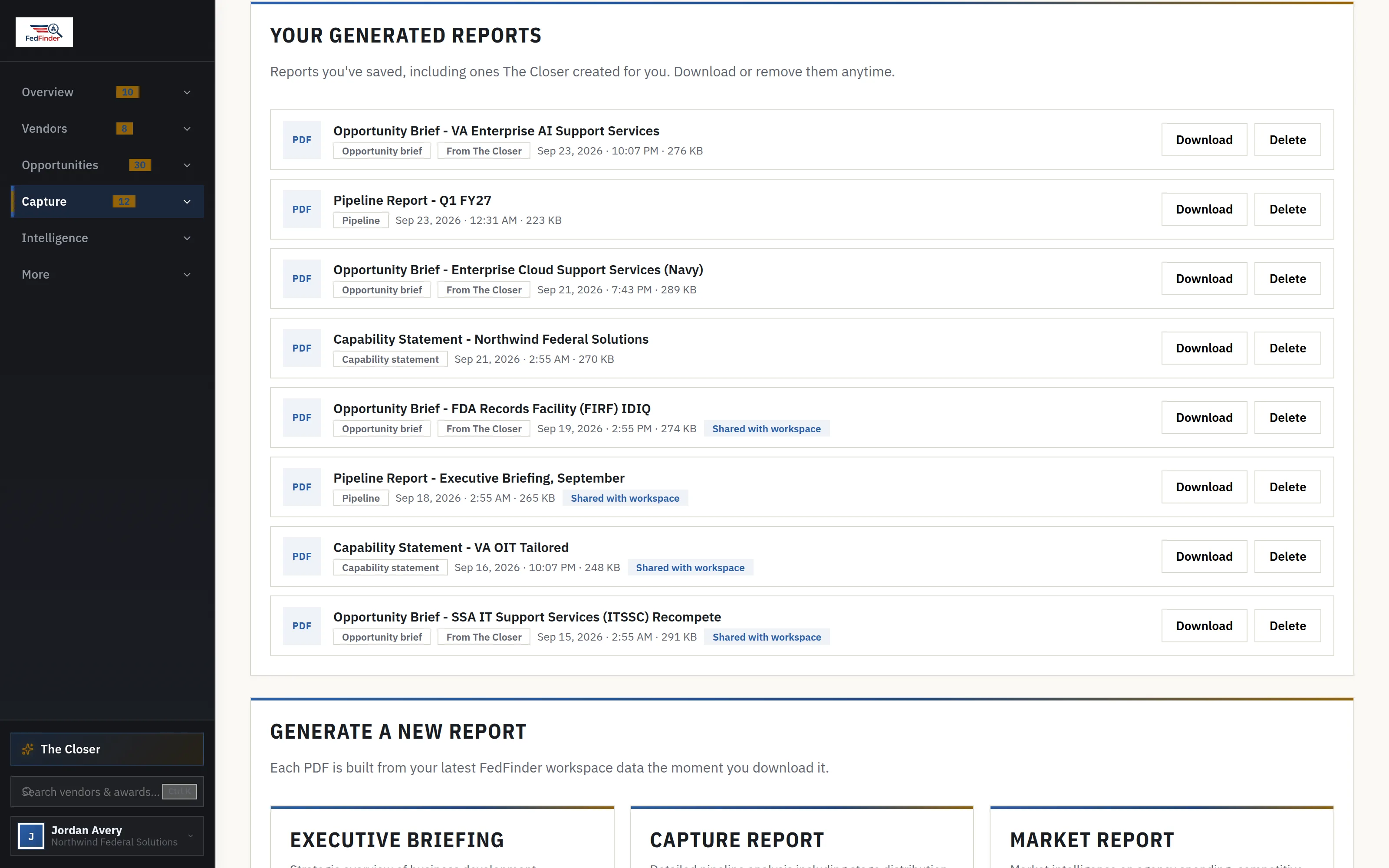
Task: Expand the More menu chevron
Action: 187,274
